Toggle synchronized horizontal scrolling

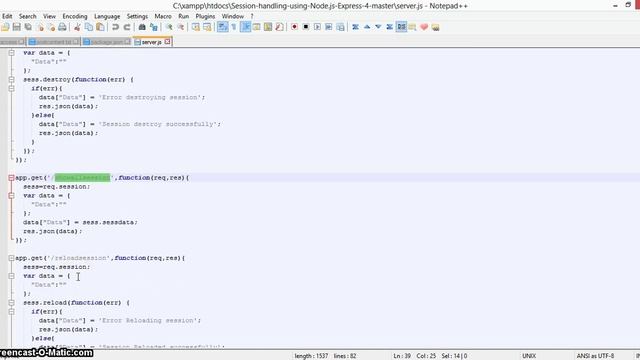[207, 27]
